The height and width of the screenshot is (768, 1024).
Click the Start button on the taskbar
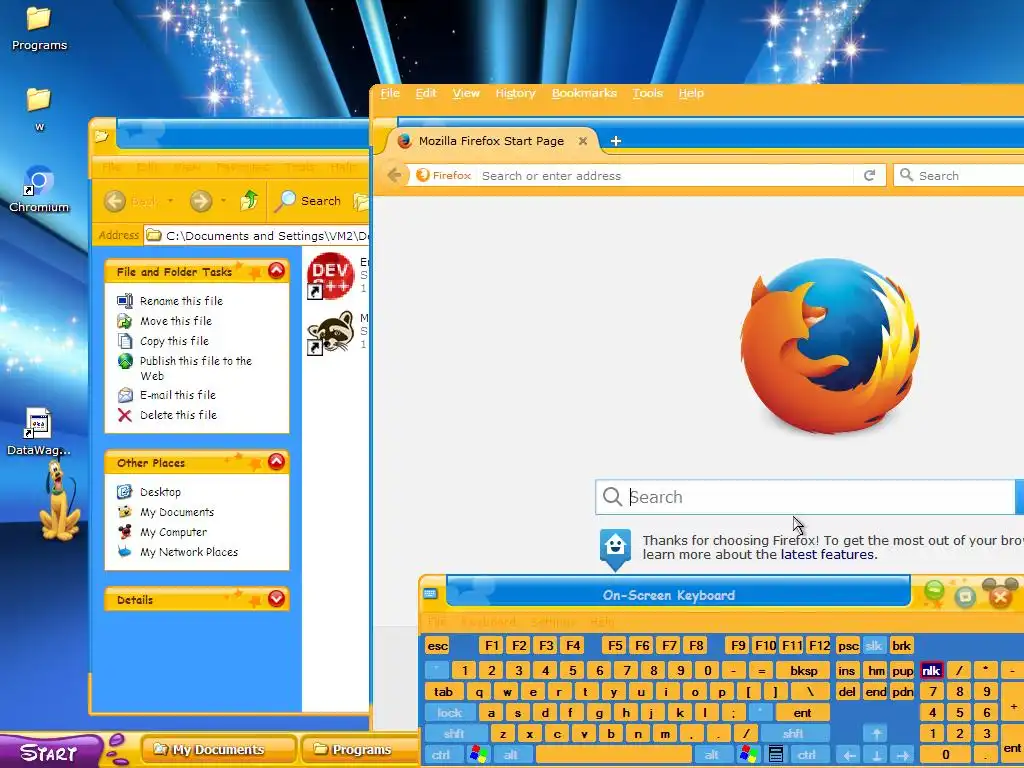(x=49, y=752)
